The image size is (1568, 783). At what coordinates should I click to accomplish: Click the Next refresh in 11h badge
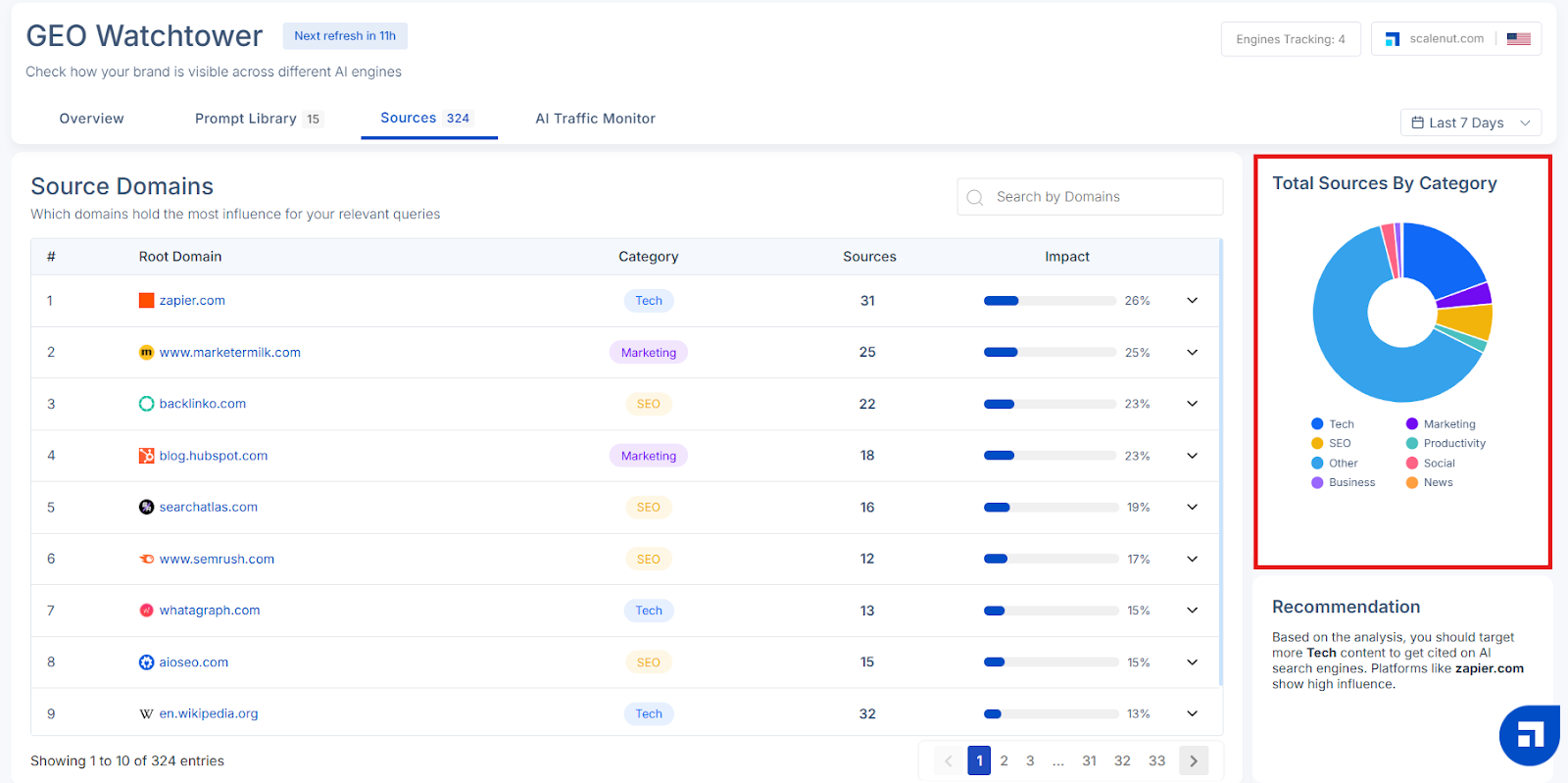(345, 36)
